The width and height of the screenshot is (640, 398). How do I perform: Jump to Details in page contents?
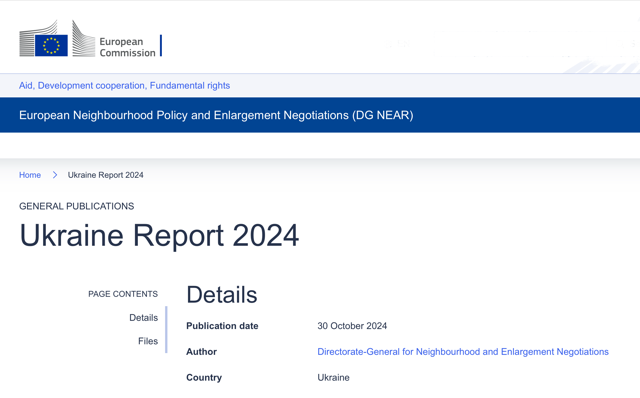143,318
